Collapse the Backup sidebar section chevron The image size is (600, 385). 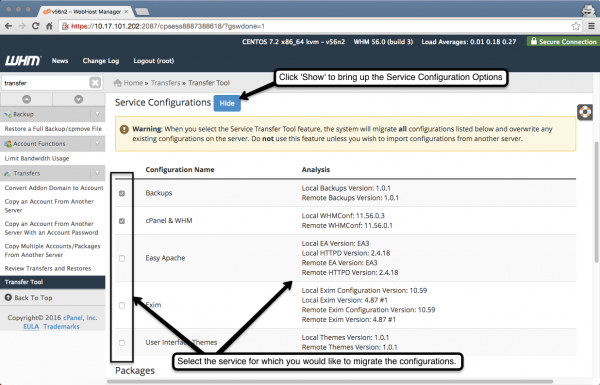pyautogui.click(x=97, y=114)
